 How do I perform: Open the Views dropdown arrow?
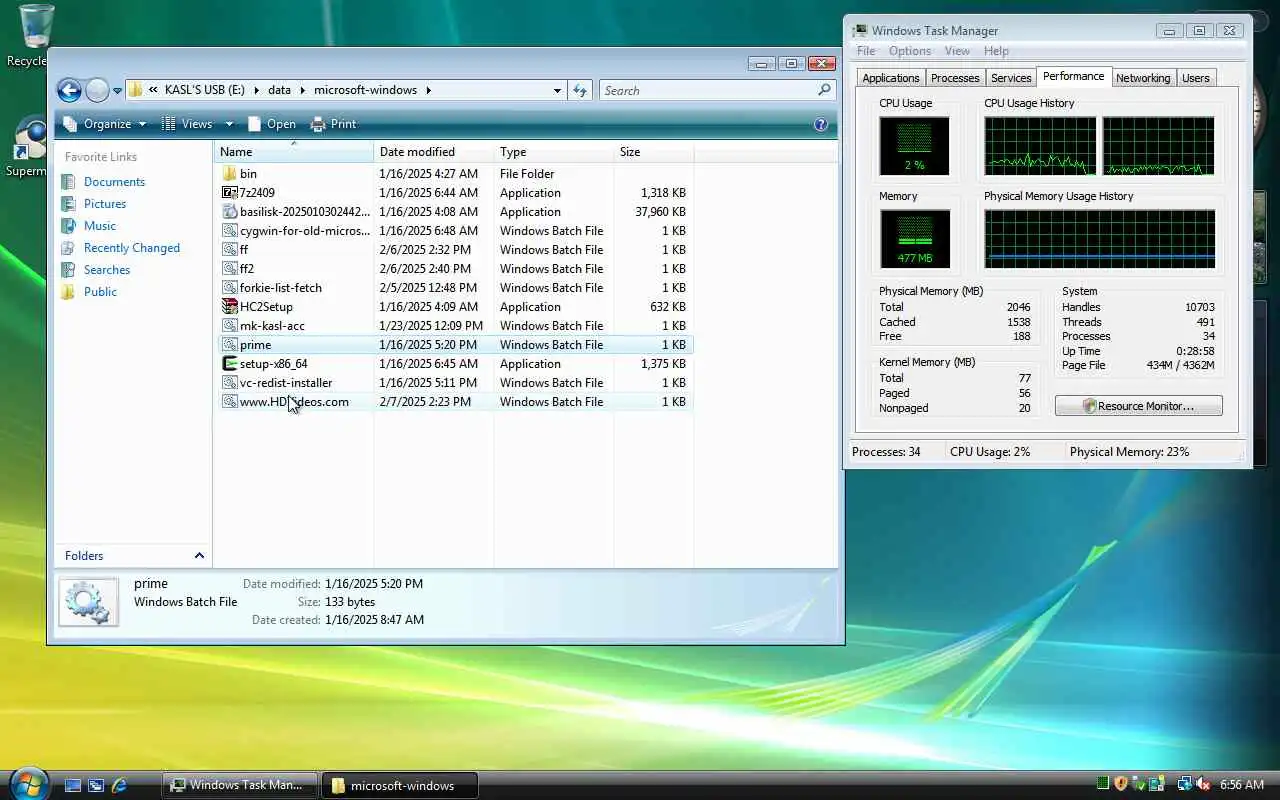(x=229, y=124)
